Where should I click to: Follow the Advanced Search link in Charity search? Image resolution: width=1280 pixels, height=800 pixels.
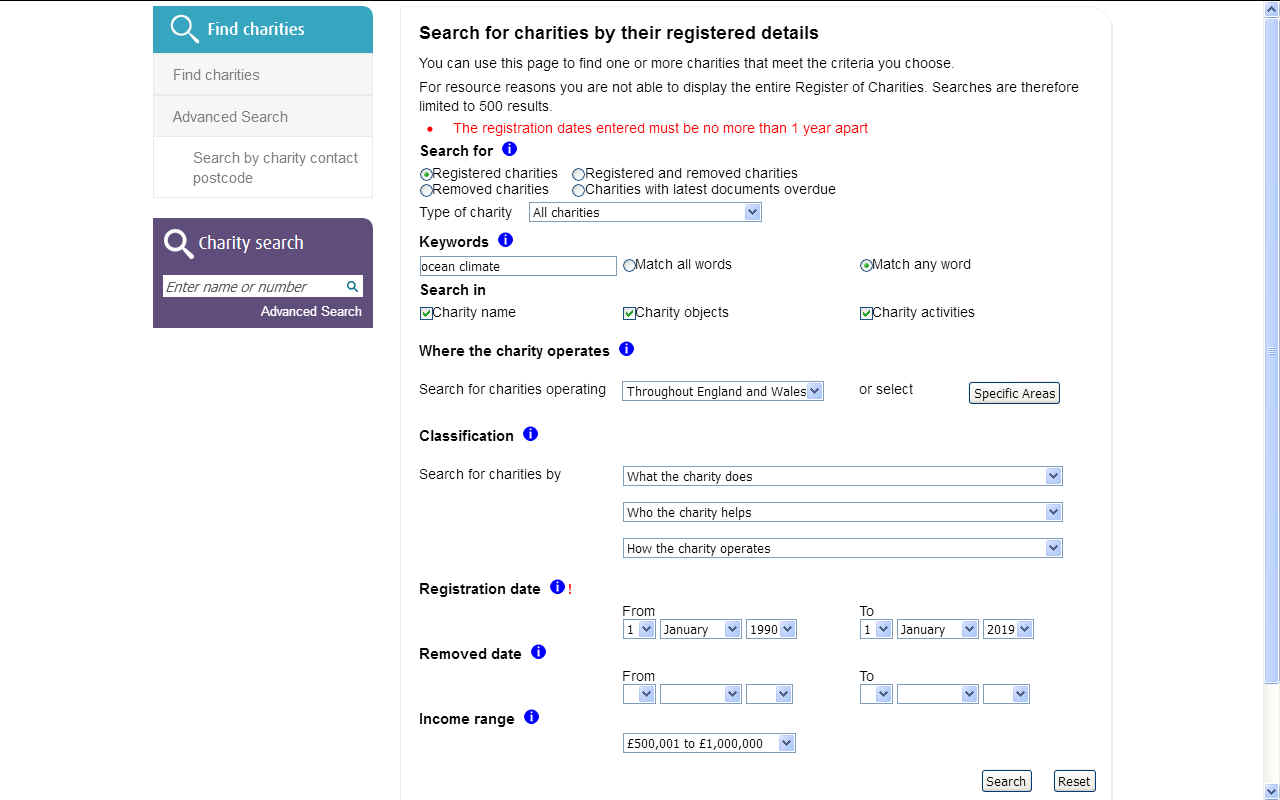pyautogui.click(x=311, y=311)
